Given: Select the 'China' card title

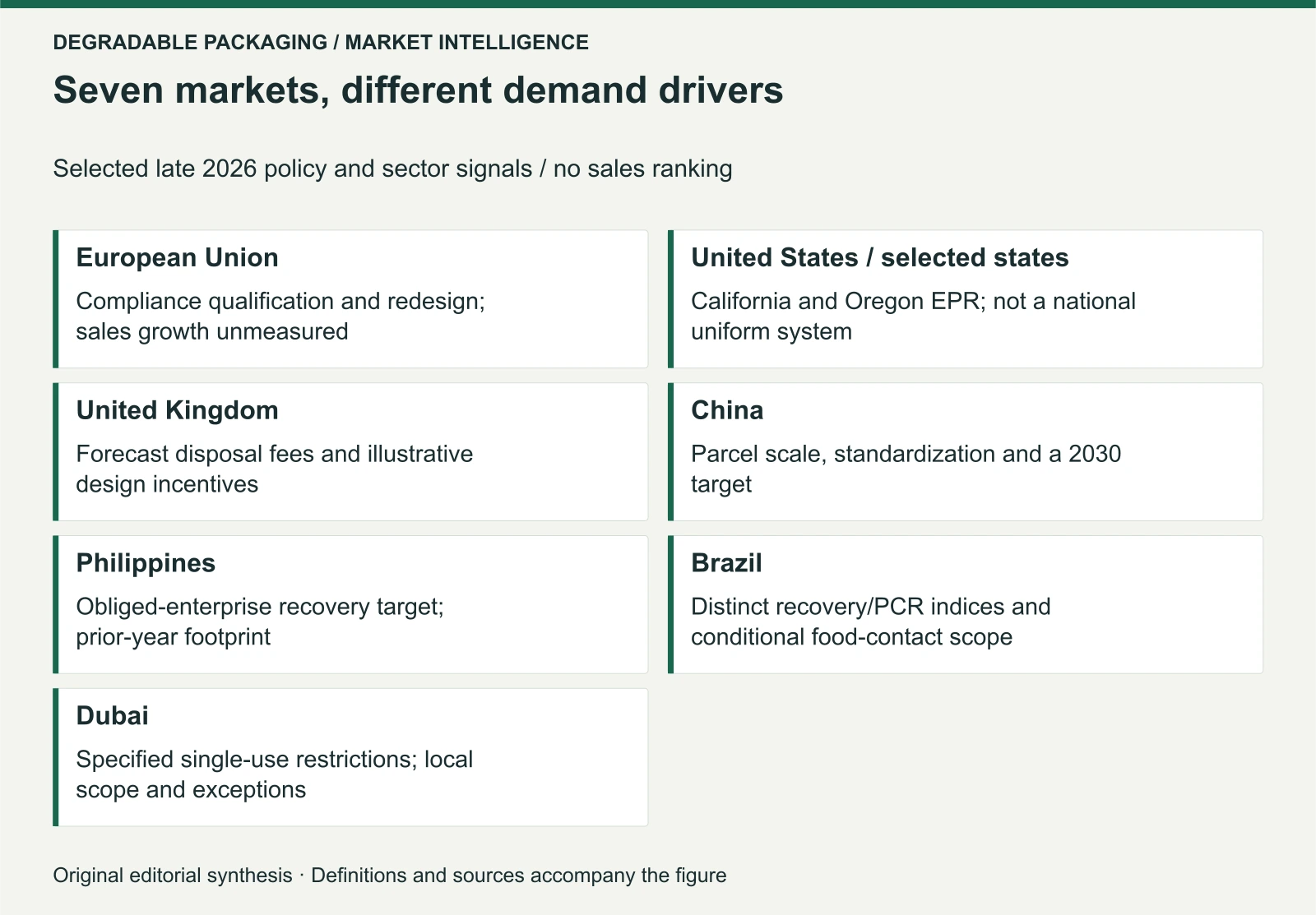Looking at the screenshot, I should [x=727, y=410].
